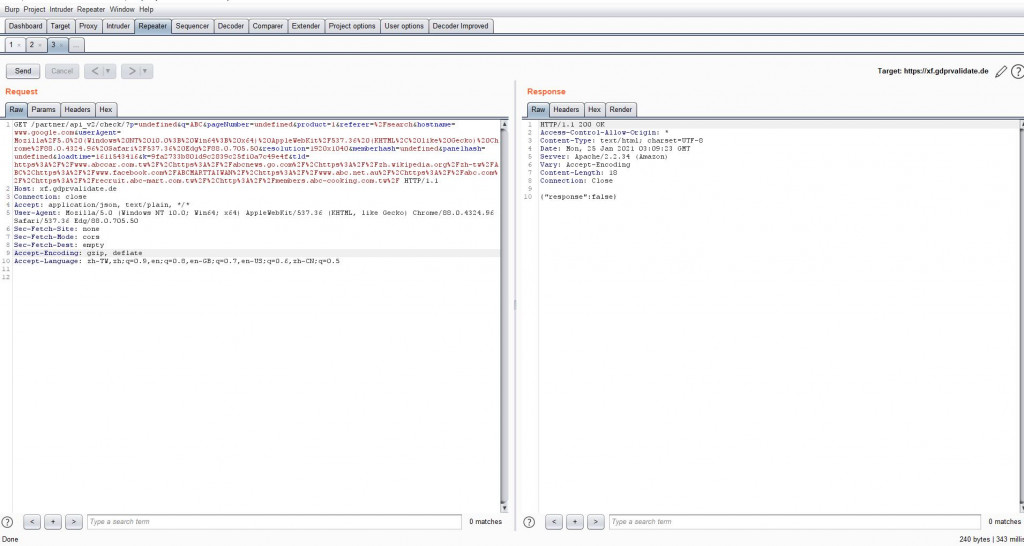Open the forward-history dropdown arrow

[x=146, y=71]
